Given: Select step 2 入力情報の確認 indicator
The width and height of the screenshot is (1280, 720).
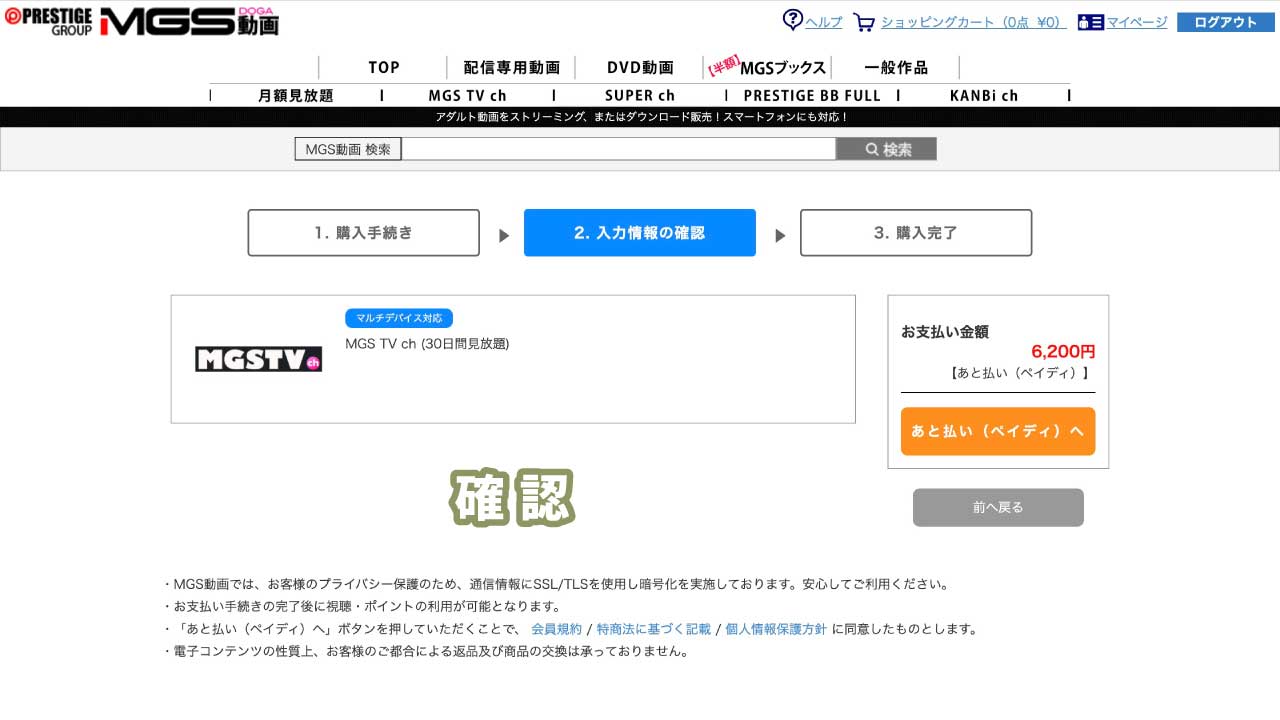Looking at the screenshot, I should 639,232.
